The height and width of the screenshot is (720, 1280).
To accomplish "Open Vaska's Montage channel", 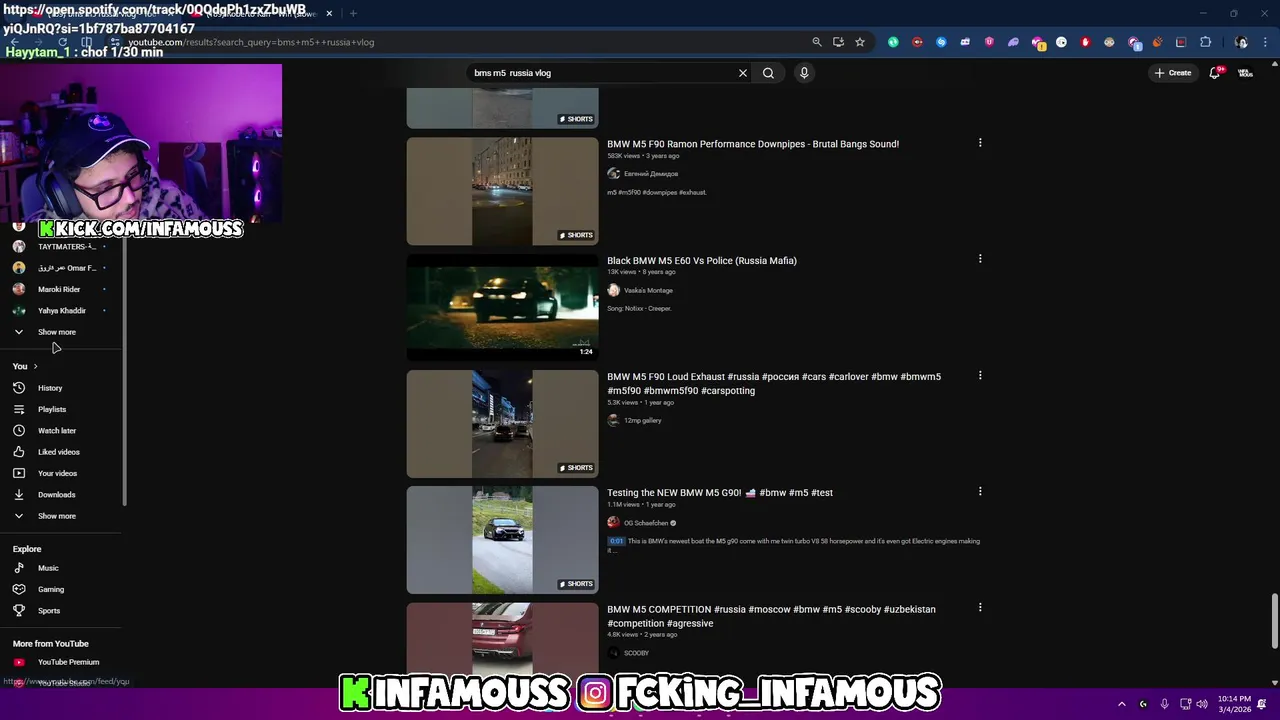I will coord(648,290).
